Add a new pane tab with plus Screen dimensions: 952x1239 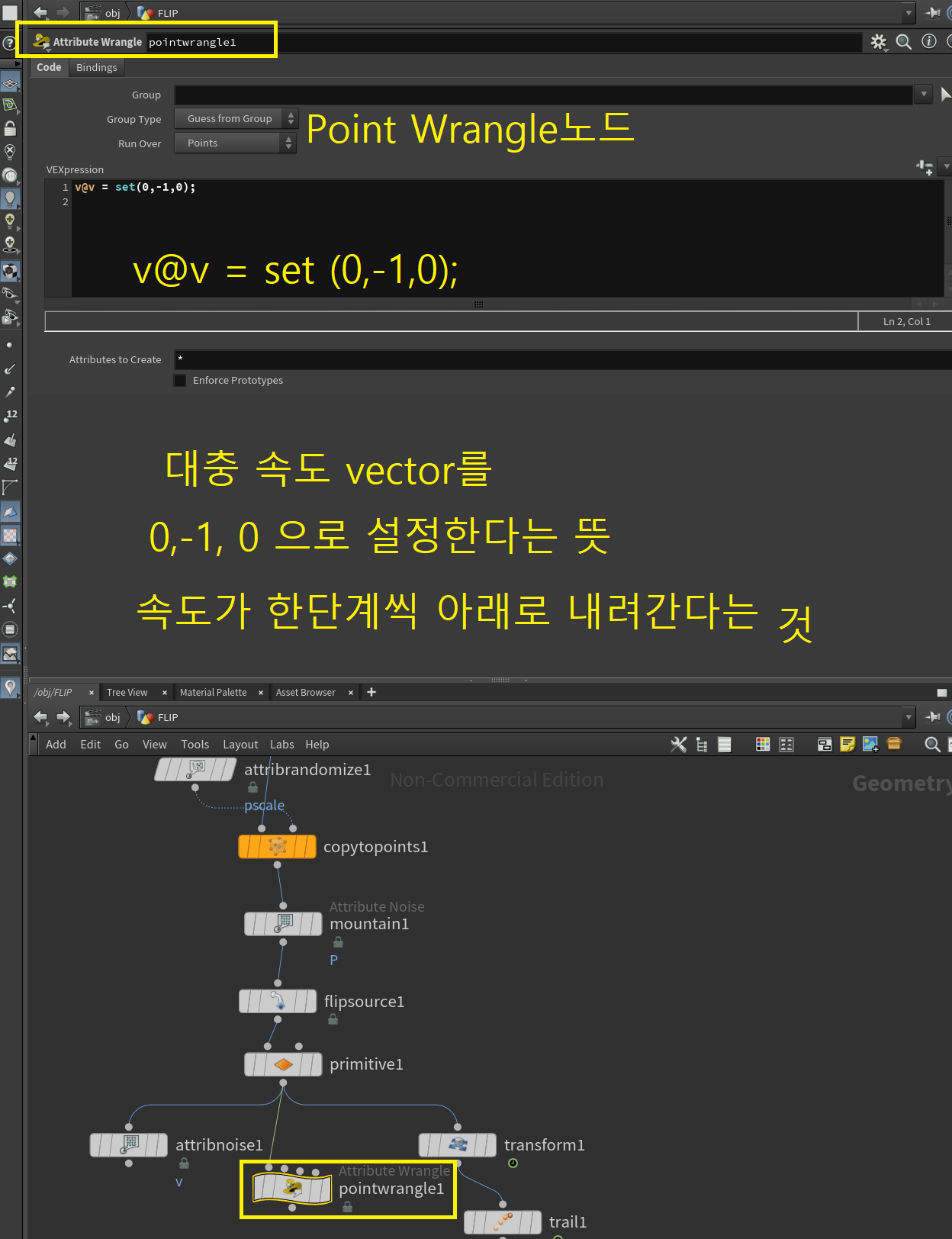point(371,692)
